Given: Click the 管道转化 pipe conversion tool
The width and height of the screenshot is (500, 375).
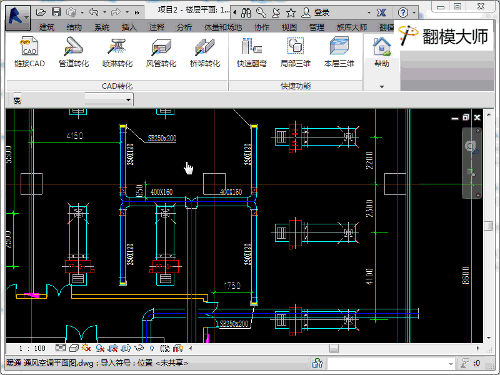Looking at the screenshot, I should (74, 52).
